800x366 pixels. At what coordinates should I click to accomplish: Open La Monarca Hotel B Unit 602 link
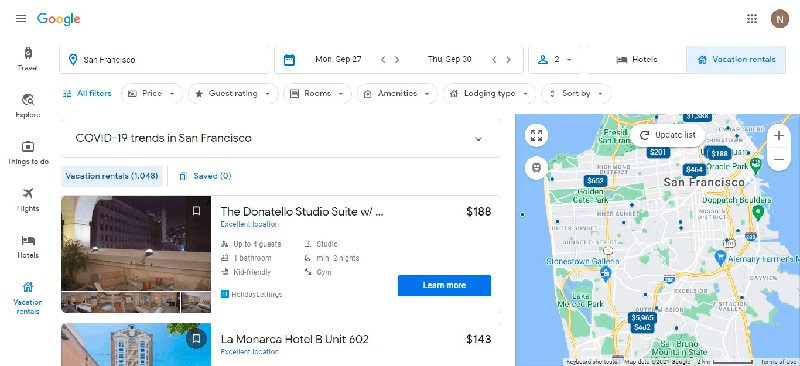[294, 339]
